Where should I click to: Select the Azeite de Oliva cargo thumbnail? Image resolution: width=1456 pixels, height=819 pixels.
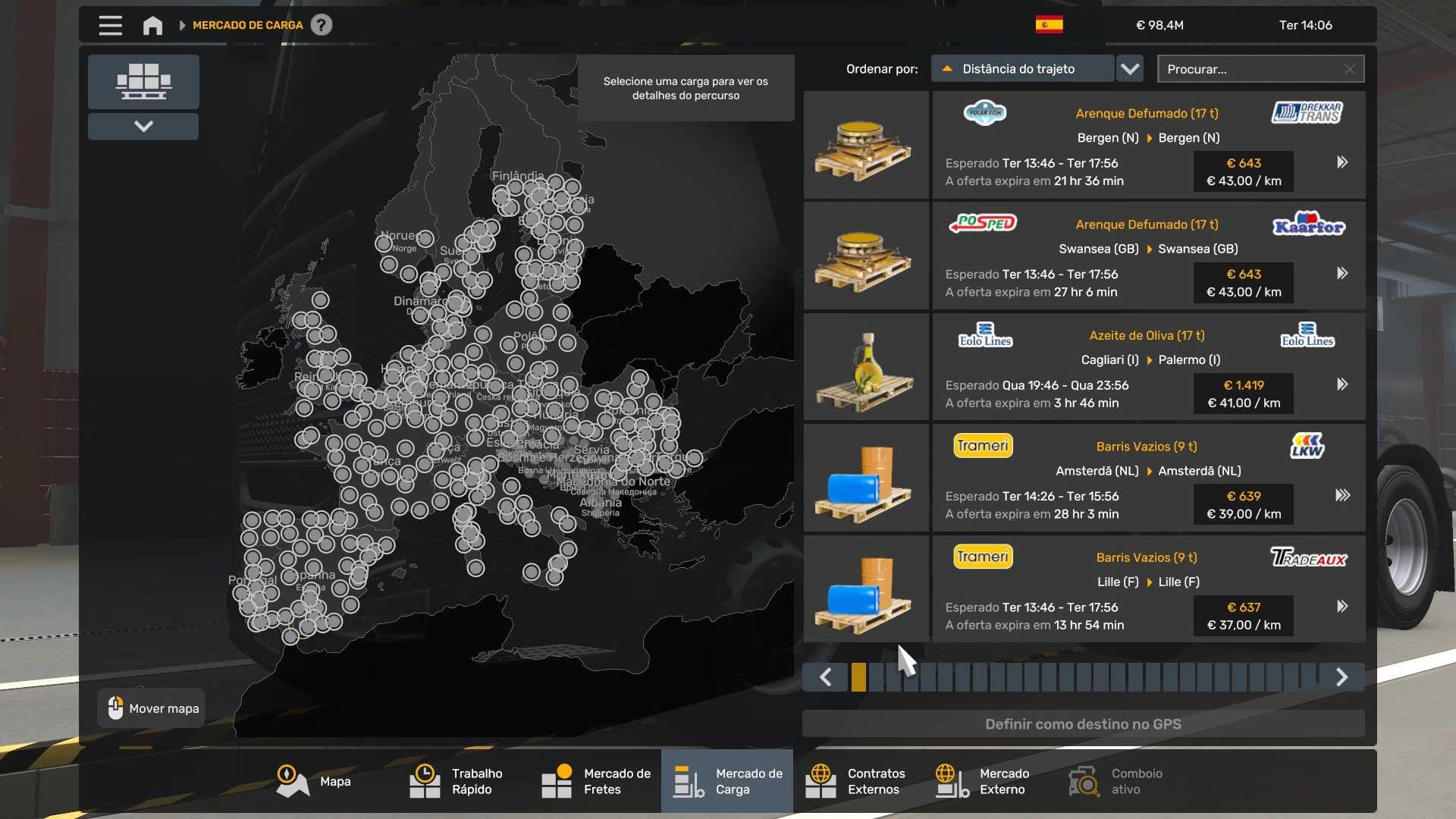click(866, 367)
